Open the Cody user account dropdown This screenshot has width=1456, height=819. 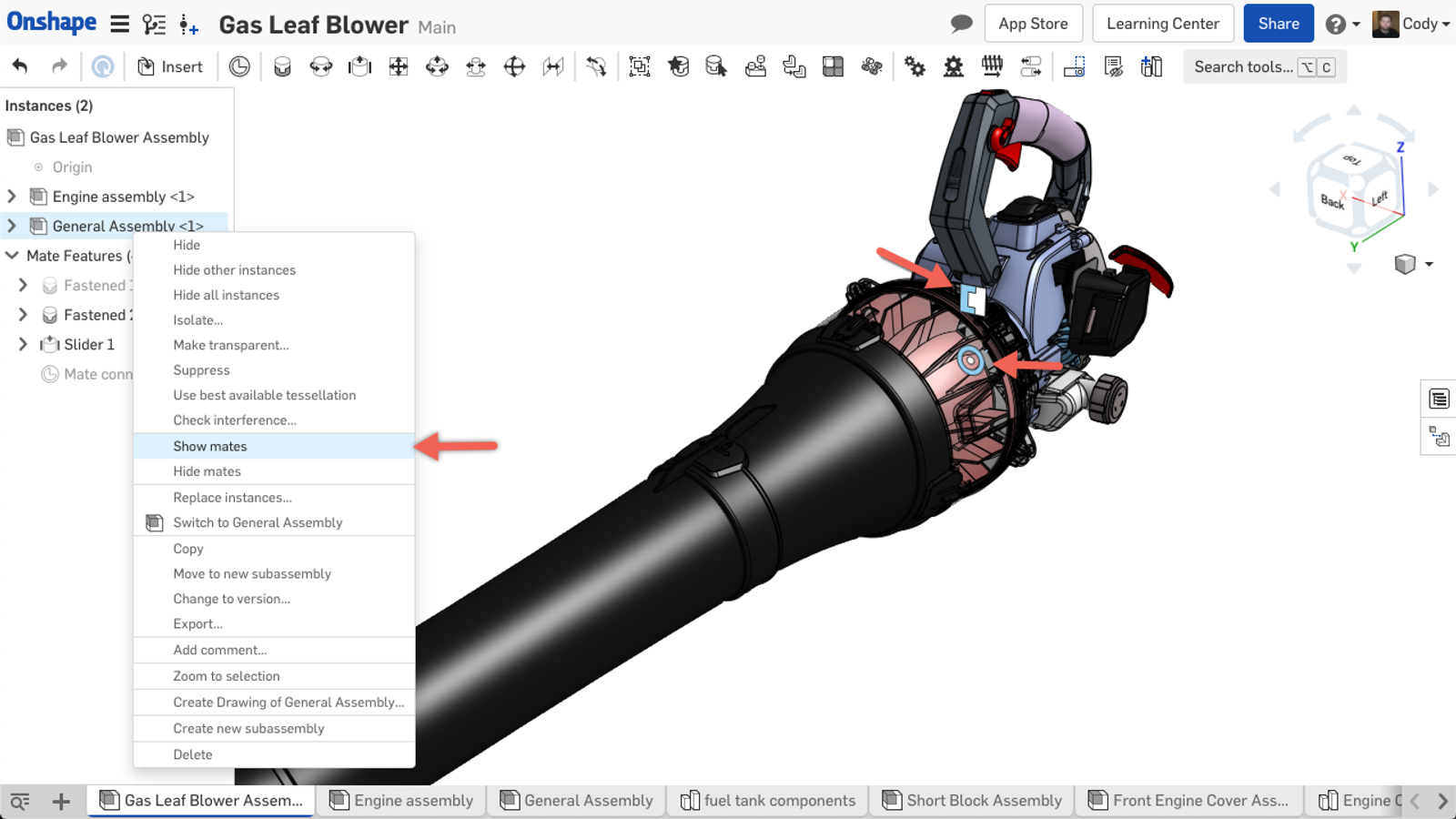point(1412,24)
